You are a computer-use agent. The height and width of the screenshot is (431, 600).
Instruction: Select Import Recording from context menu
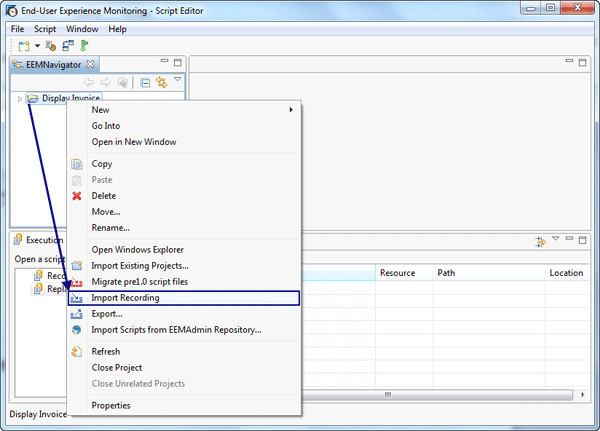click(125, 298)
